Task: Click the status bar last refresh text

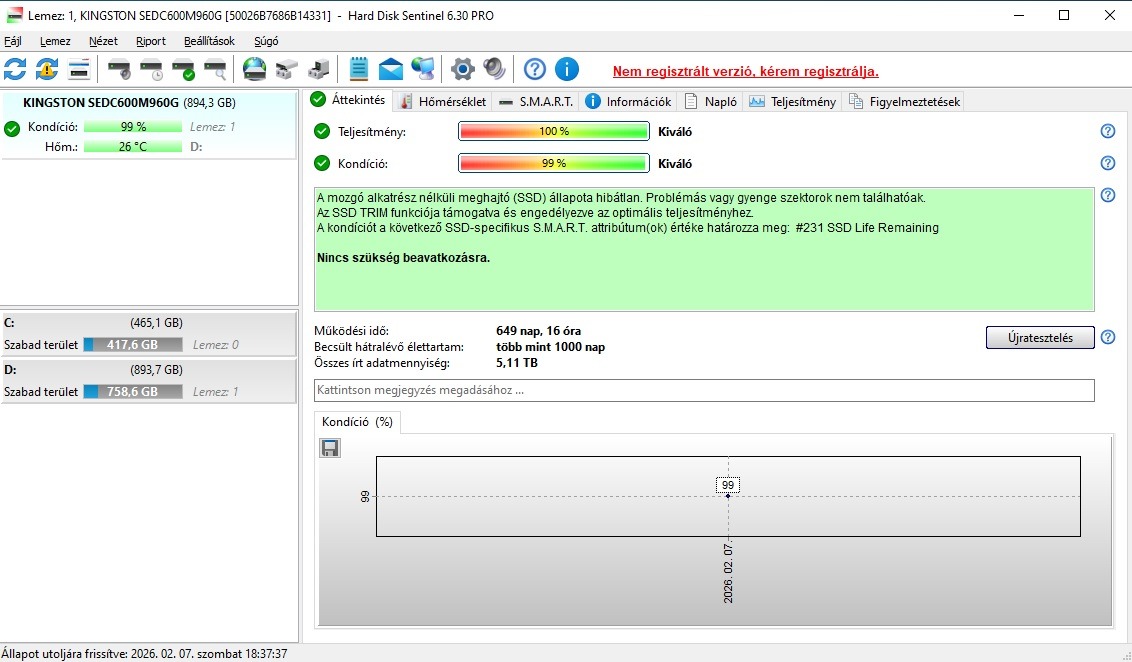Action: 144,654
